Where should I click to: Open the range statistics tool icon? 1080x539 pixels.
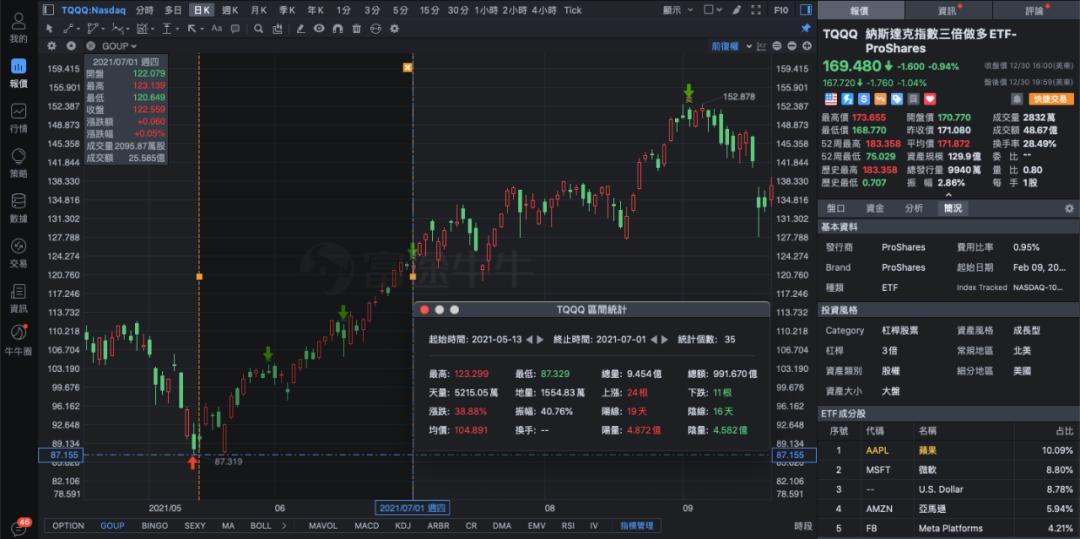[x=277, y=29]
